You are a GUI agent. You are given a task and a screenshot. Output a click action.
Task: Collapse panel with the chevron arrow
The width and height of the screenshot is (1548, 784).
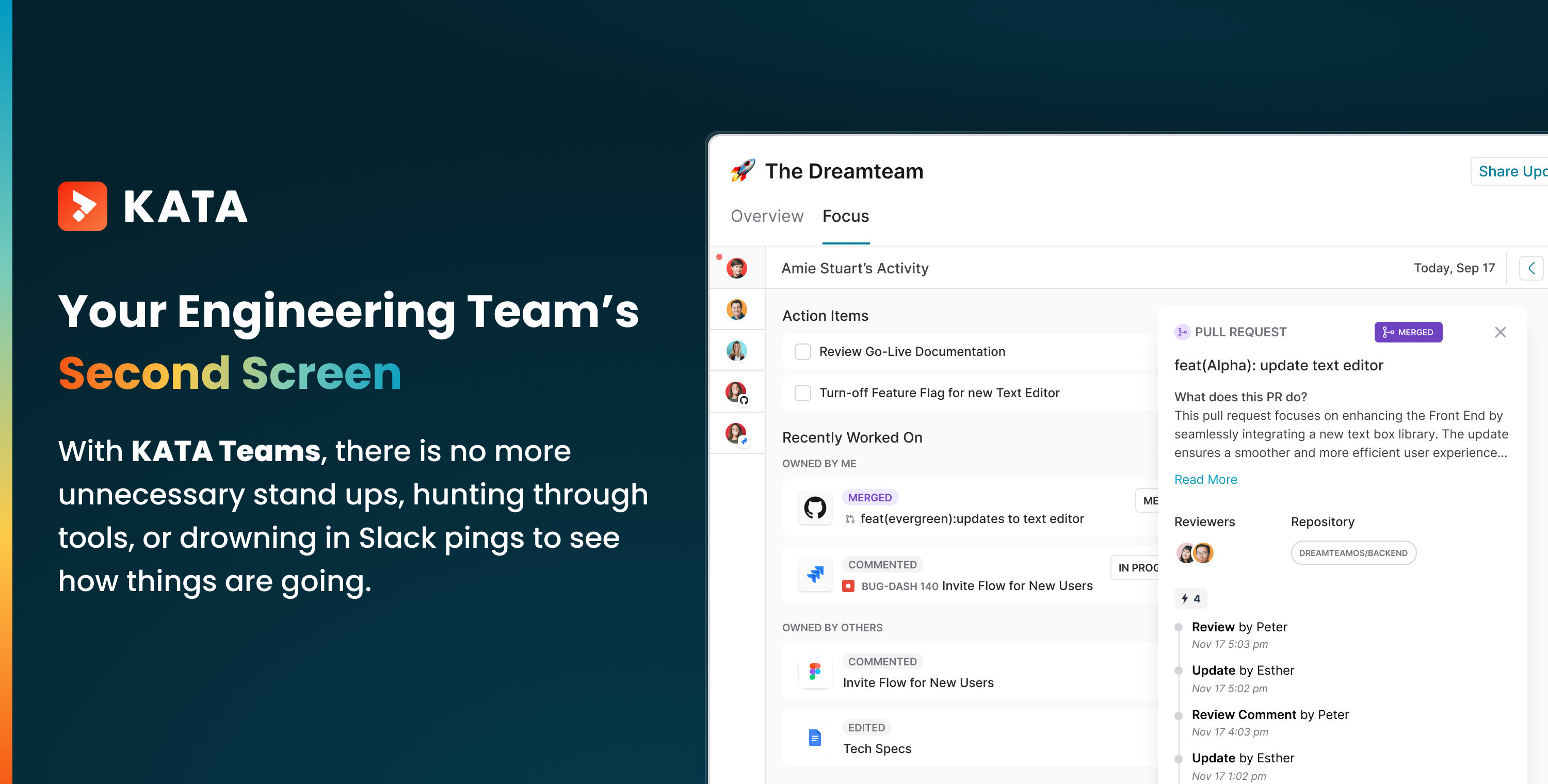(1531, 268)
